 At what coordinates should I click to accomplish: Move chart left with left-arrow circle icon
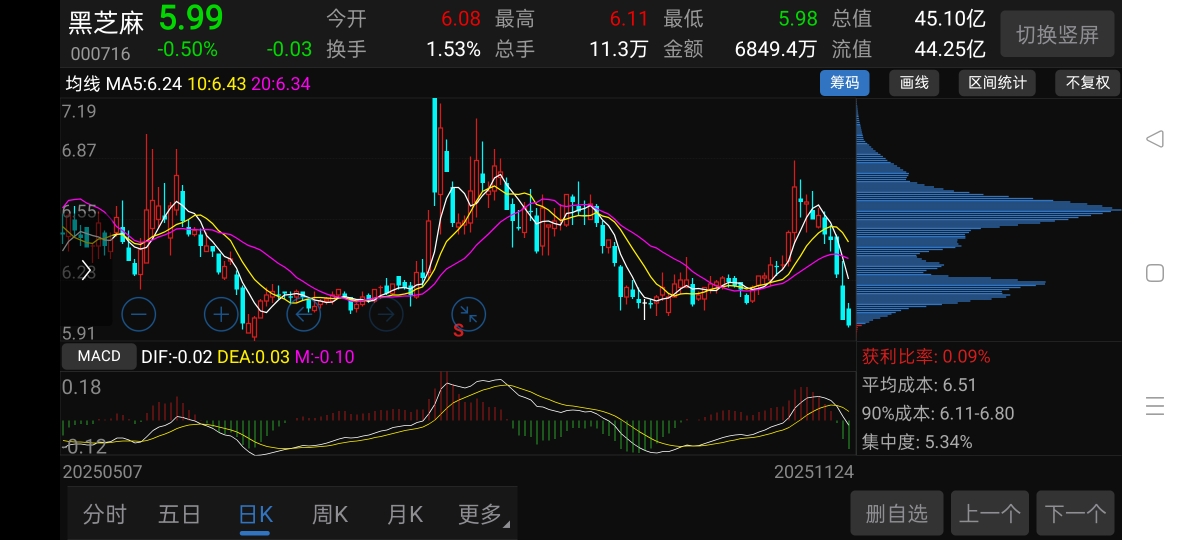(x=304, y=314)
